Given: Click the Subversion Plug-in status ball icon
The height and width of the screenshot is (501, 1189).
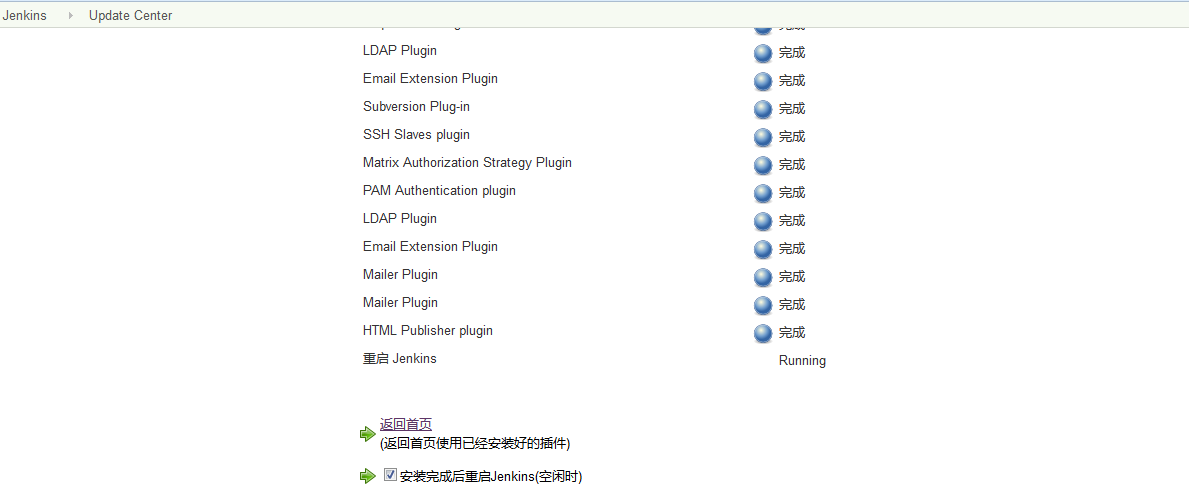Looking at the screenshot, I should (763, 109).
